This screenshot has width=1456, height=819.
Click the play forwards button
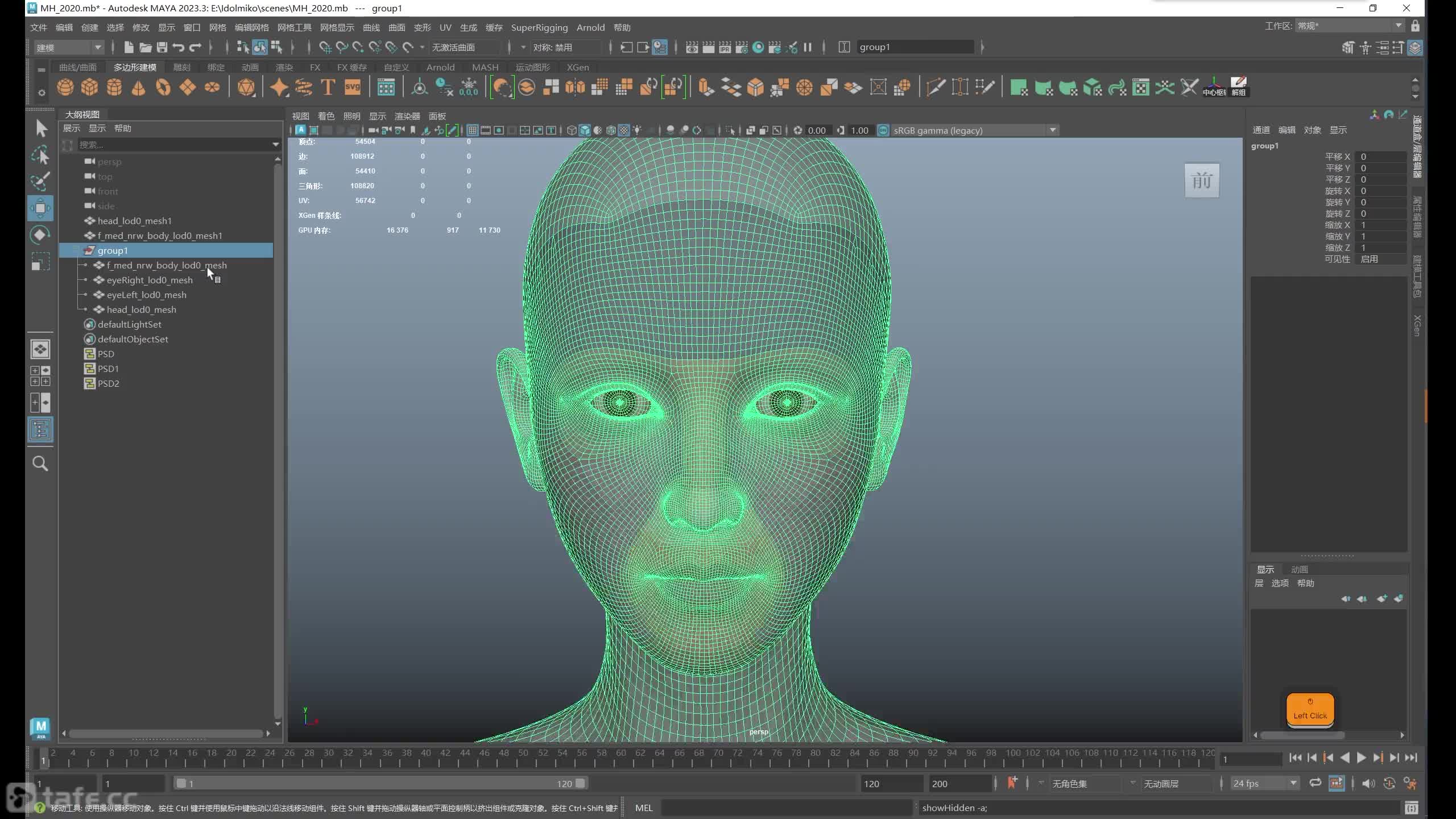tap(1361, 758)
